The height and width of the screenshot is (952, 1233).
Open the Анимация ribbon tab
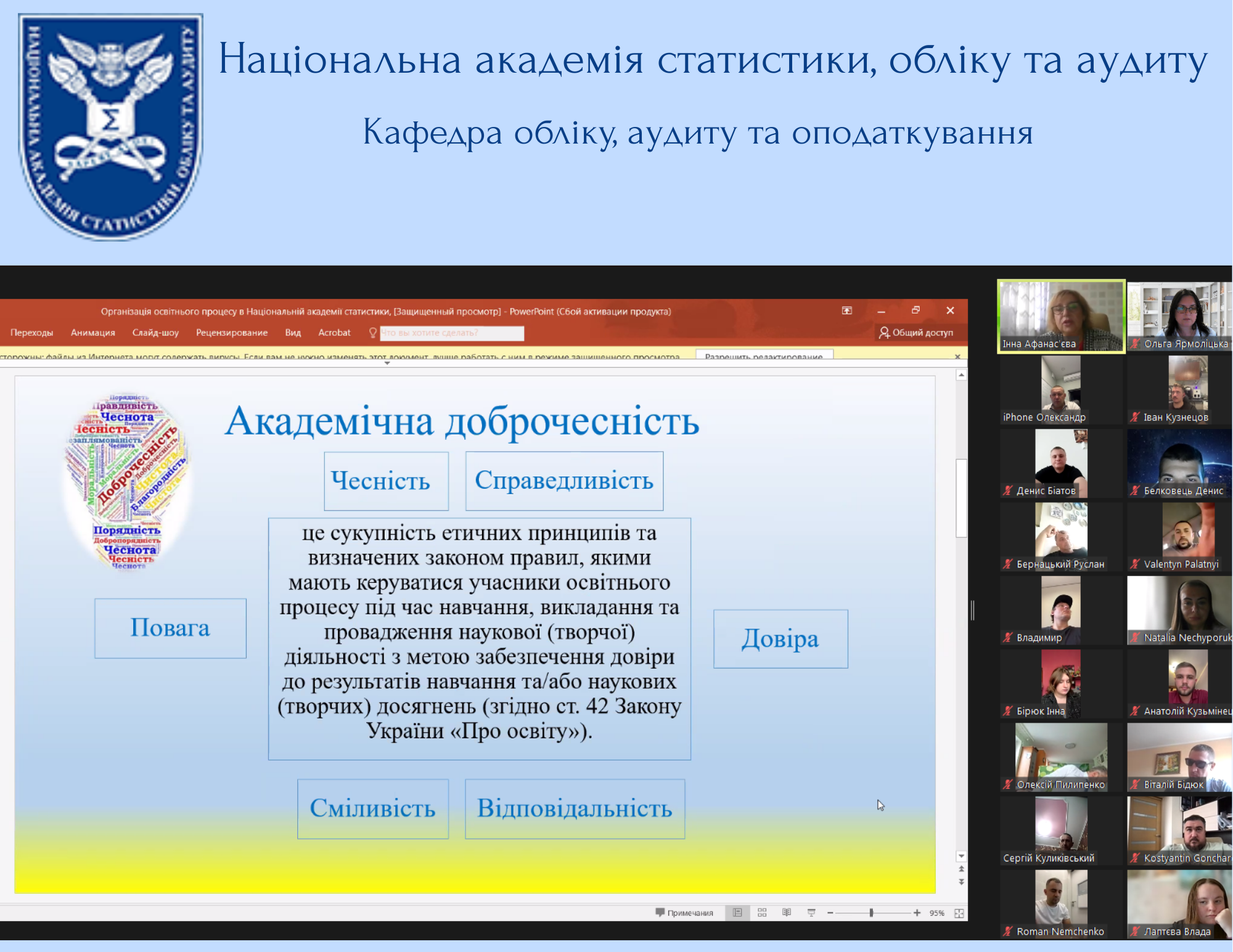coord(92,333)
